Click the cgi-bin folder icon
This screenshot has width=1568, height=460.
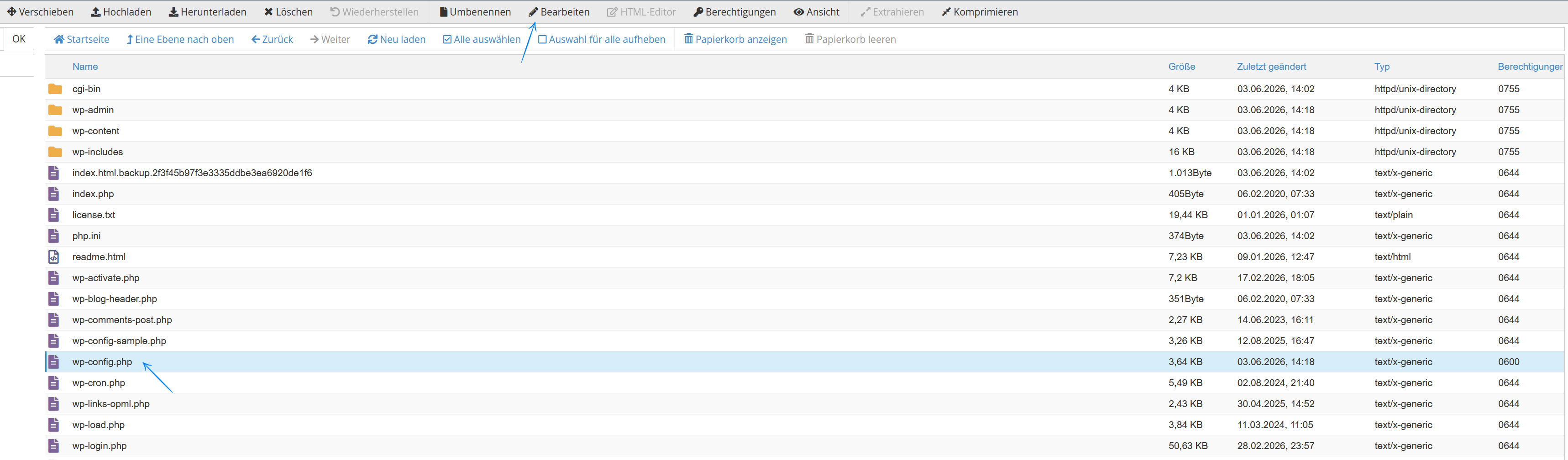pyautogui.click(x=55, y=89)
